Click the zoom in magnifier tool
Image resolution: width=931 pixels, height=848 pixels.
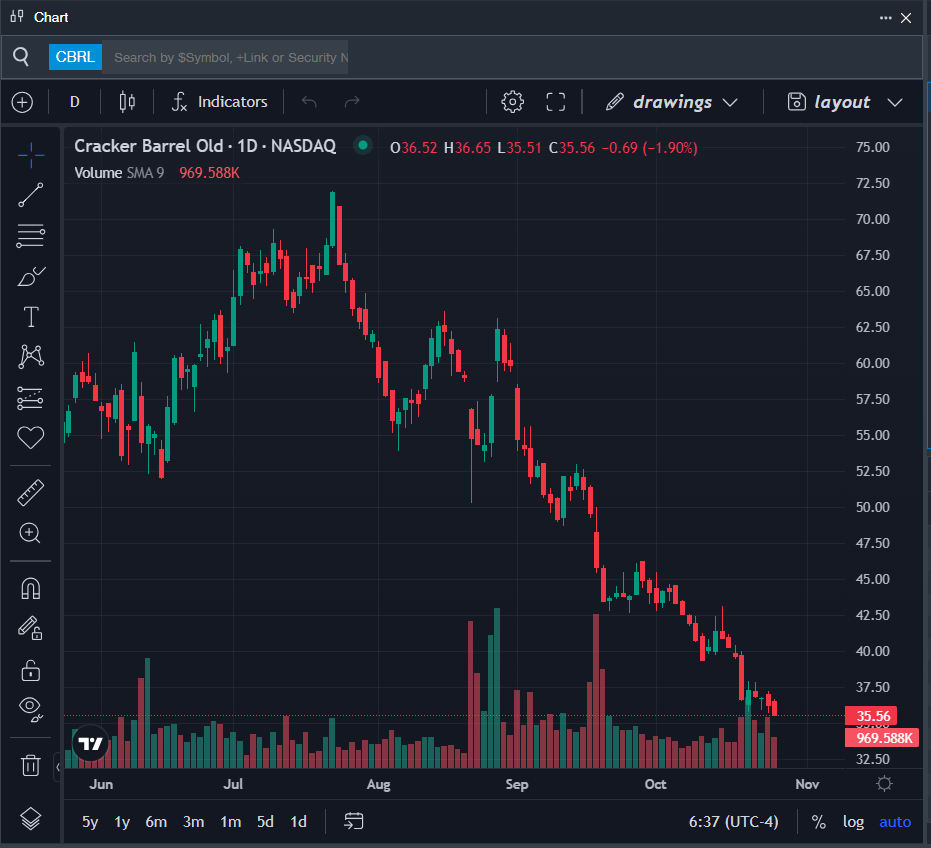(31, 533)
